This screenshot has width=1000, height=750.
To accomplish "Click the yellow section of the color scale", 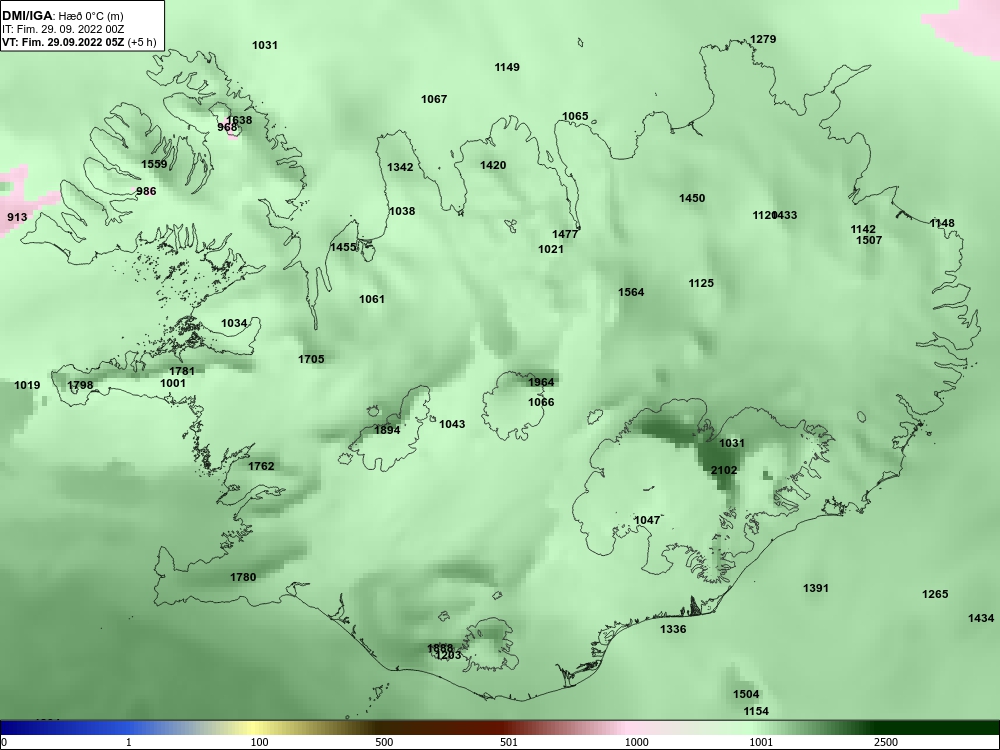I will click(x=255, y=728).
